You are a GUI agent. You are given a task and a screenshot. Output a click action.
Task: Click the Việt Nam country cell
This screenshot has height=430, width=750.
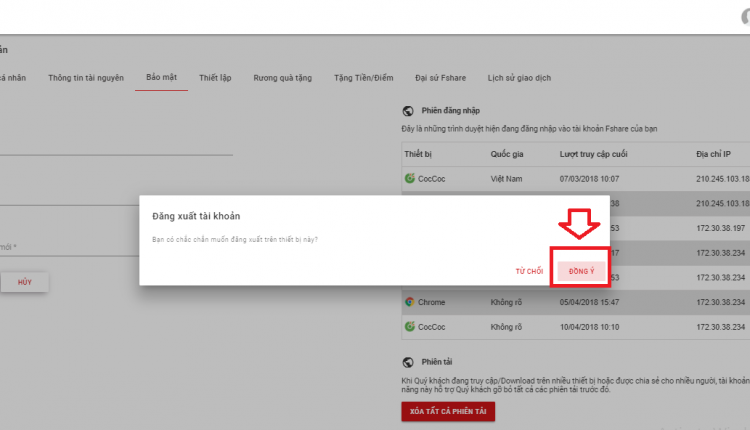pyautogui.click(x=506, y=179)
